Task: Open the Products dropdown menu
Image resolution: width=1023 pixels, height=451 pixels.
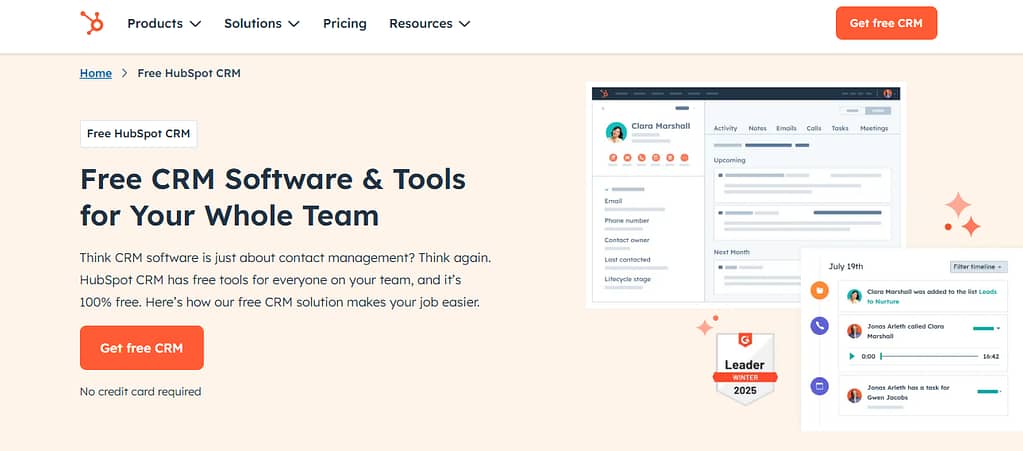Action: (164, 23)
